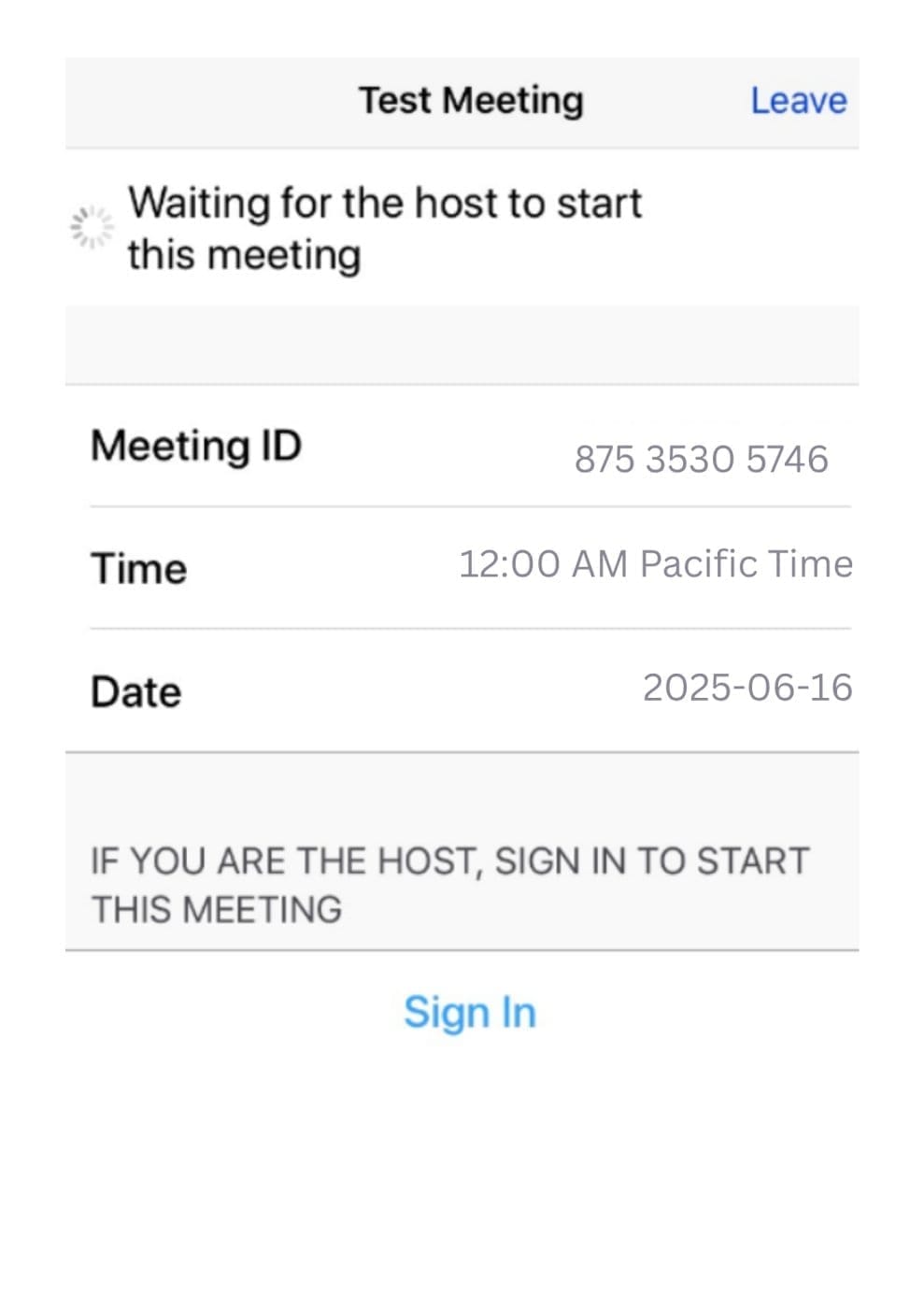Screen dimensions: 924x1308
Task: Click the Date label
Action: click(136, 691)
